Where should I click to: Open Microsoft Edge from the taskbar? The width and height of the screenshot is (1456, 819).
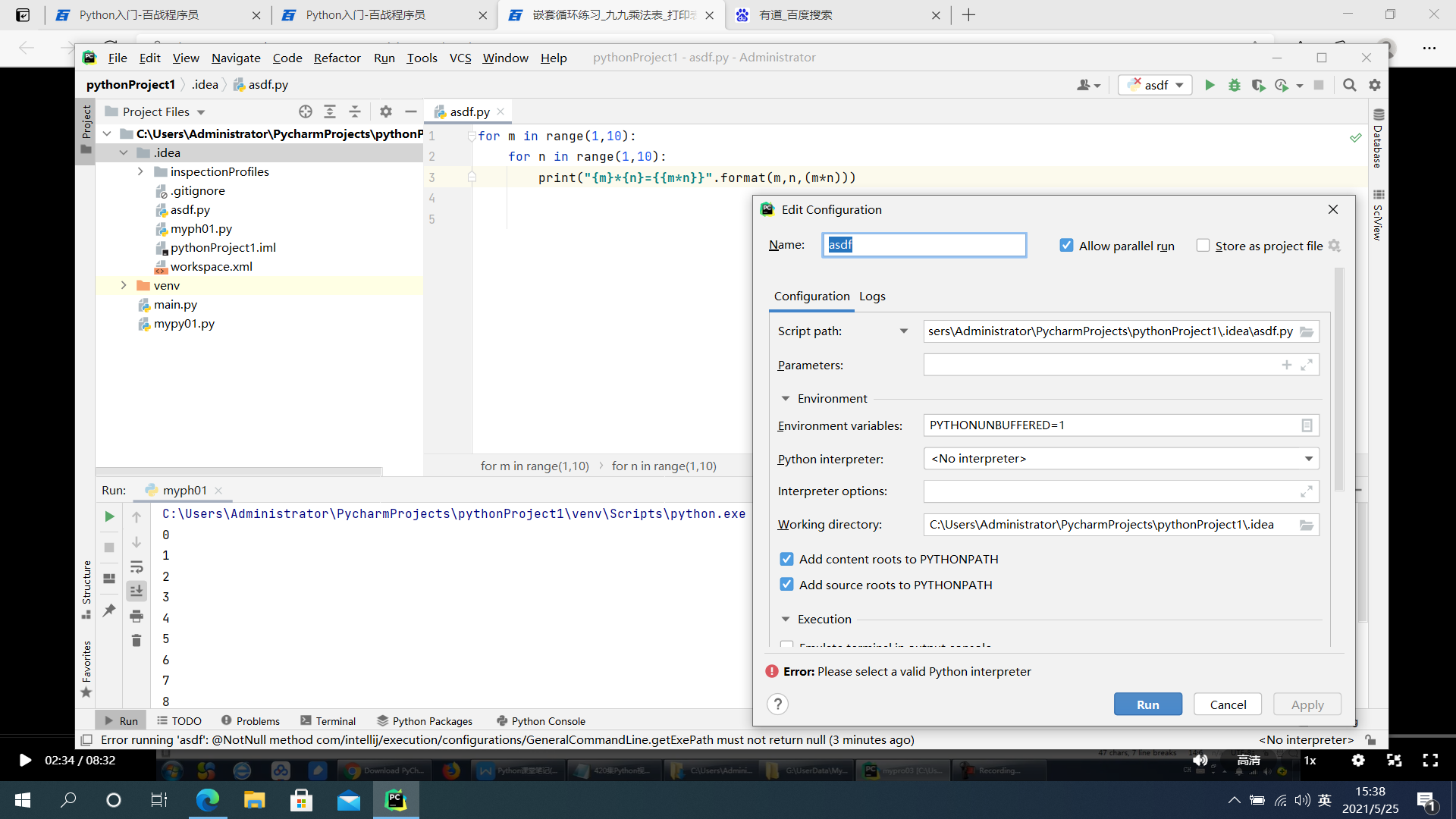(207, 800)
